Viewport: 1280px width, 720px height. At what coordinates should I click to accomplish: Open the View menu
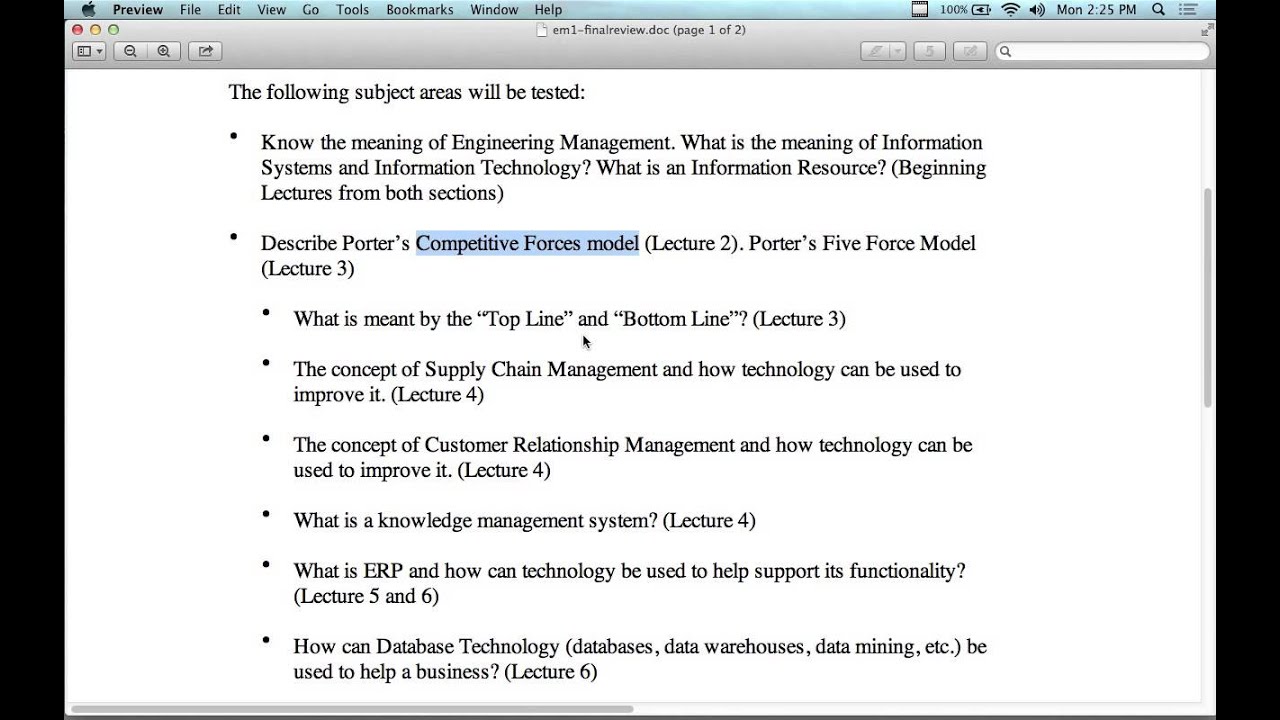point(271,9)
